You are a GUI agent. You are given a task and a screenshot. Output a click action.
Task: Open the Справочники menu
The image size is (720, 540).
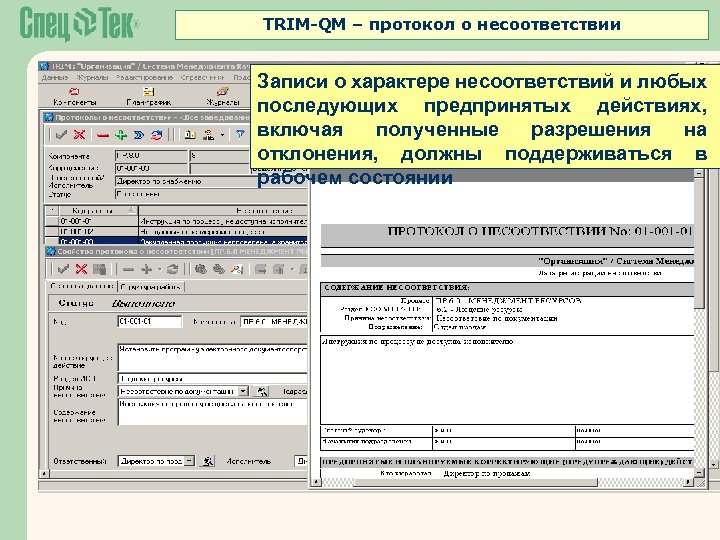point(202,78)
